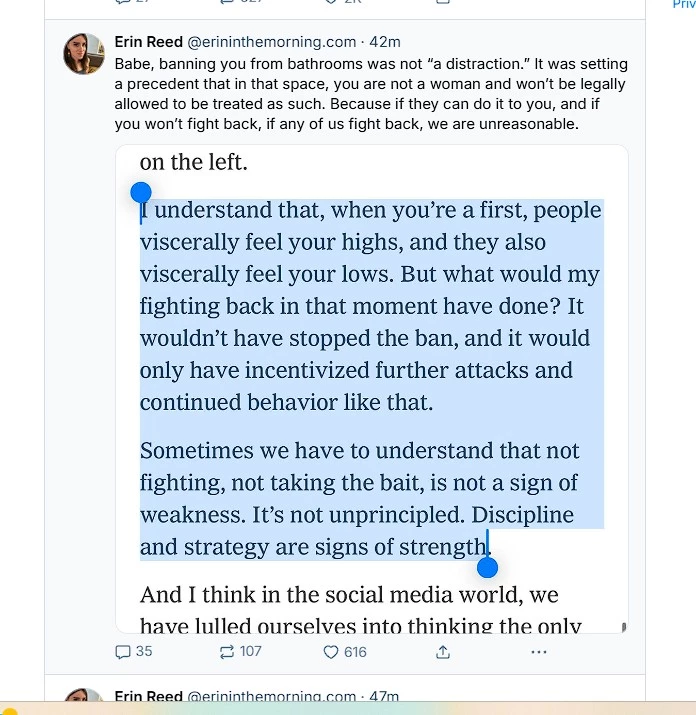Share the post via share icon
The height and width of the screenshot is (715, 696).
tap(443, 652)
